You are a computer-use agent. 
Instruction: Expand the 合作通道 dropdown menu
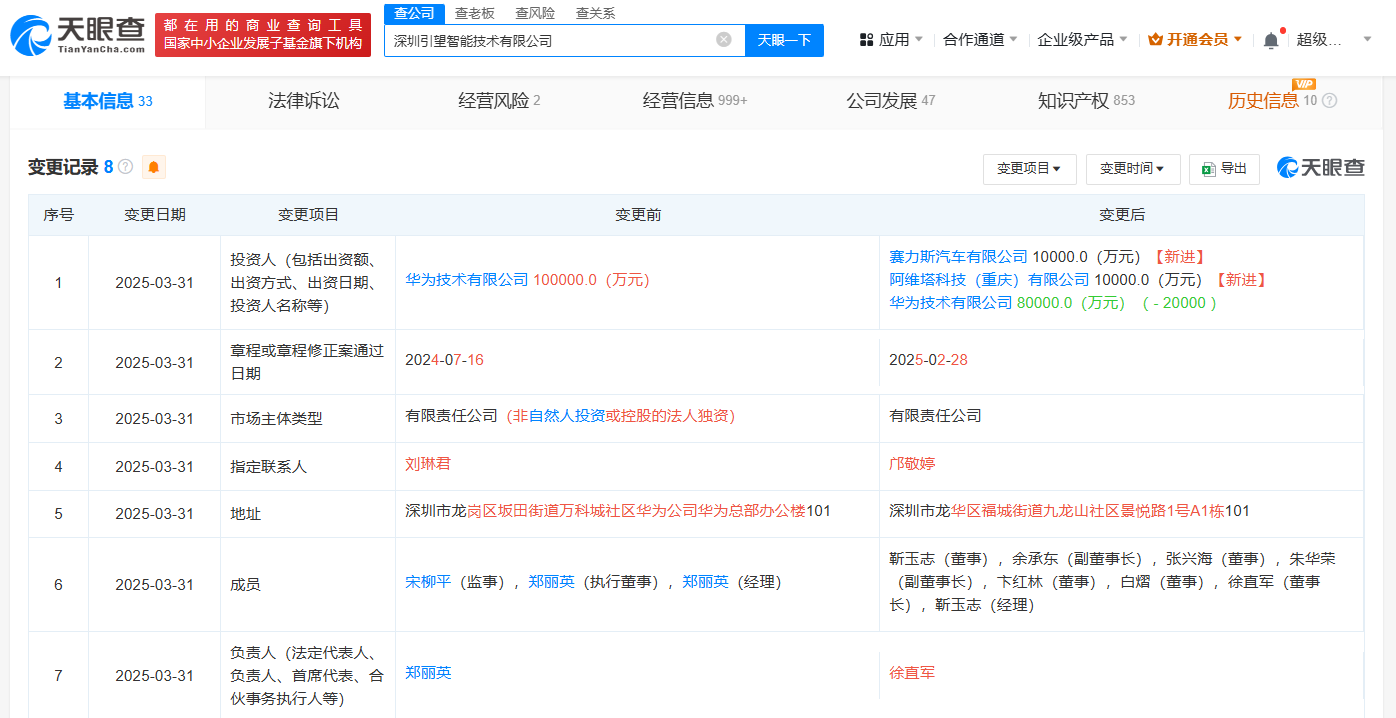pyautogui.click(x=980, y=40)
